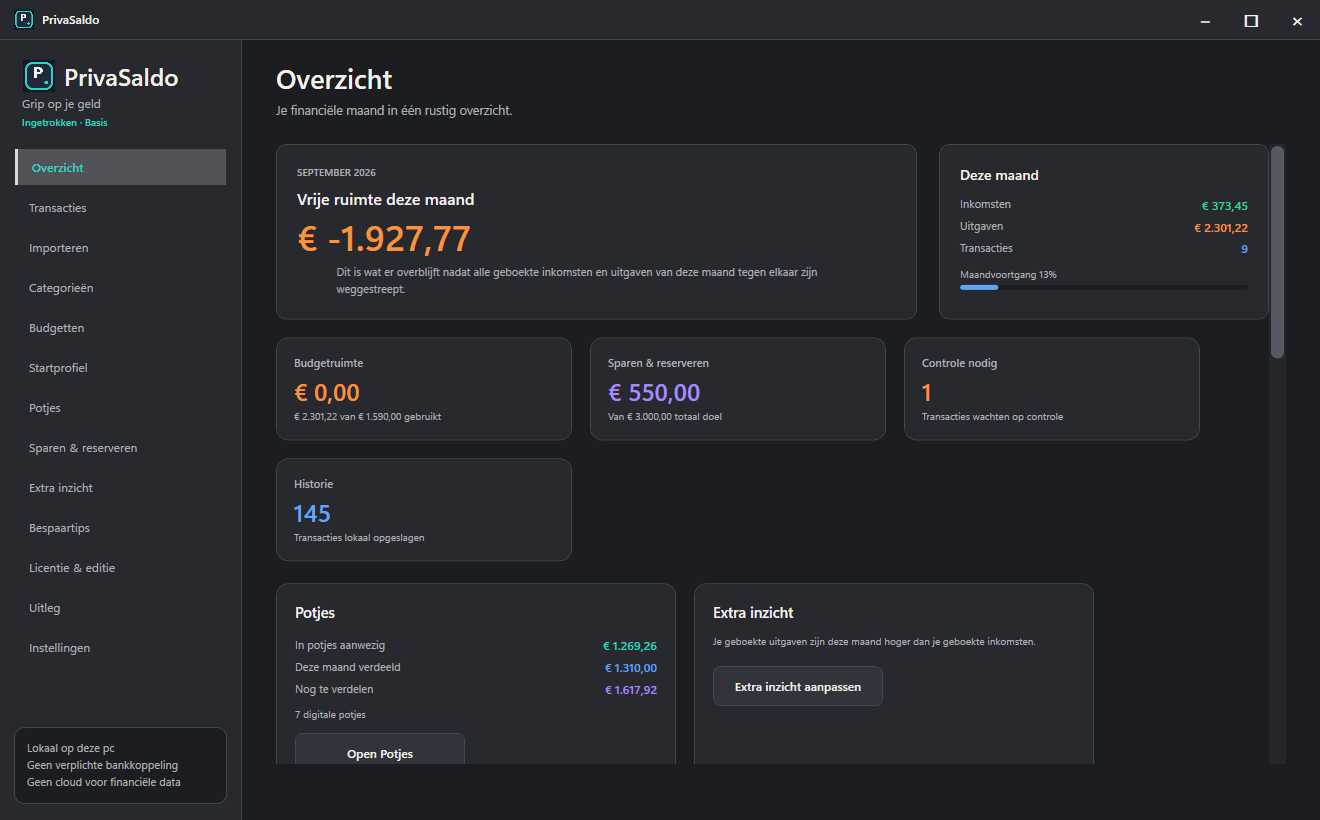Click the Budgetruimte card
The width and height of the screenshot is (1320, 820).
424,389
